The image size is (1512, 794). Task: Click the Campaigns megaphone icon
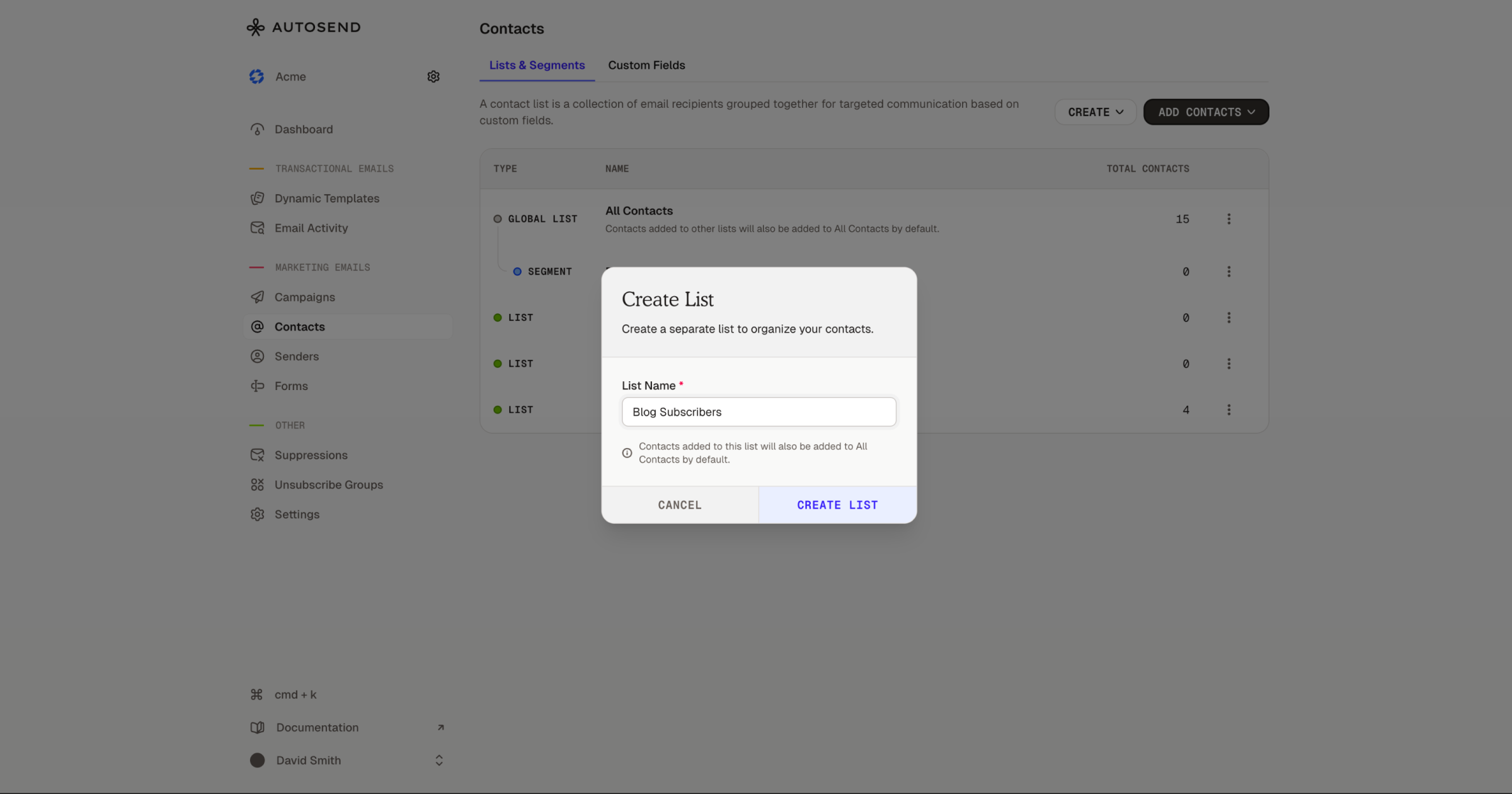[258, 297]
